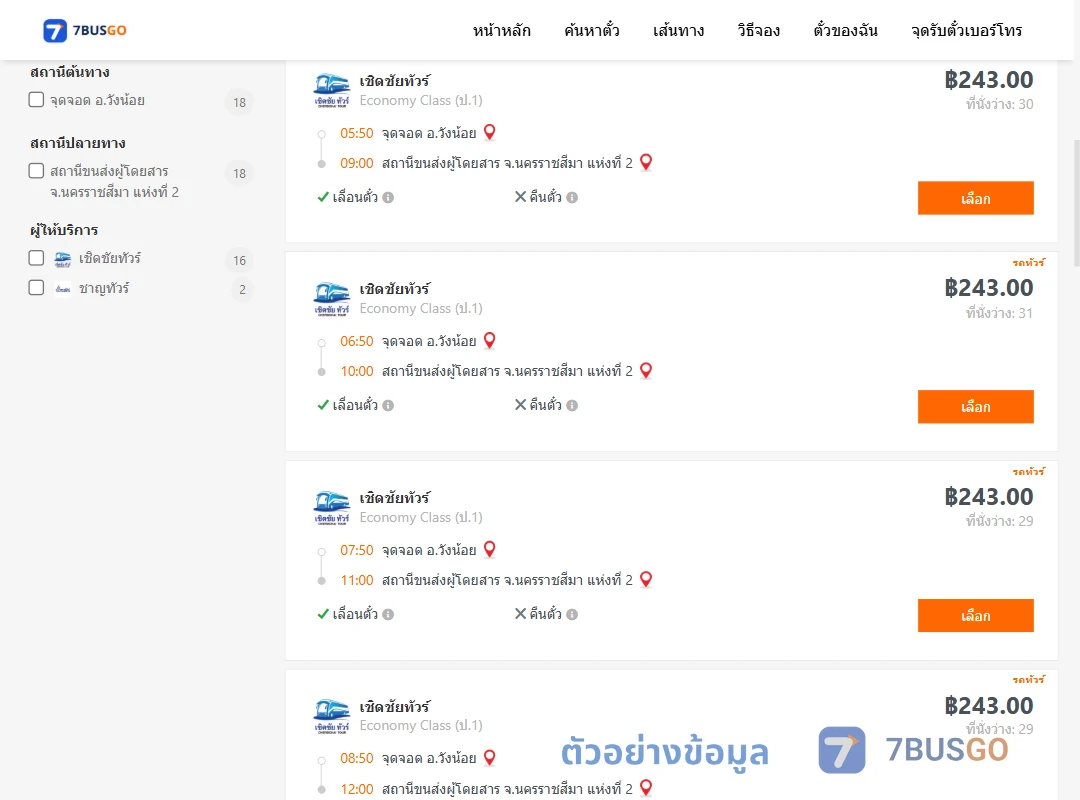The height and width of the screenshot is (800, 1080).
Task: Show เลื่อนตั๋ว info icon on 06:50 trip
Action: pos(388,406)
